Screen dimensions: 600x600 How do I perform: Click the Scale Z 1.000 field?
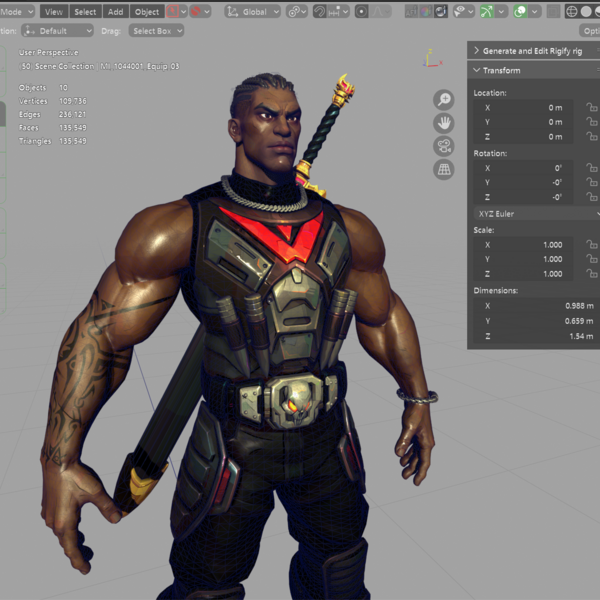tap(523, 274)
